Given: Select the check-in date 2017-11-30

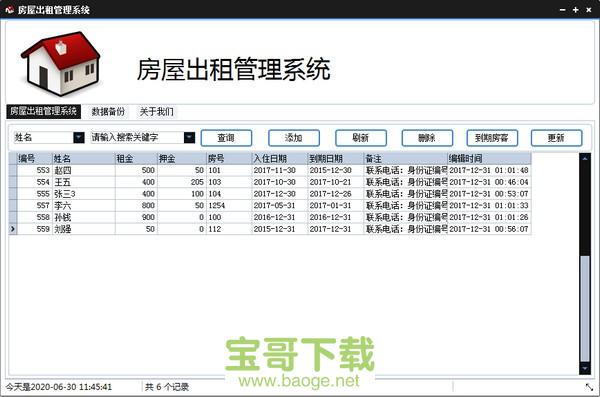Looking at the screenshot, I should tap(280, 170).
